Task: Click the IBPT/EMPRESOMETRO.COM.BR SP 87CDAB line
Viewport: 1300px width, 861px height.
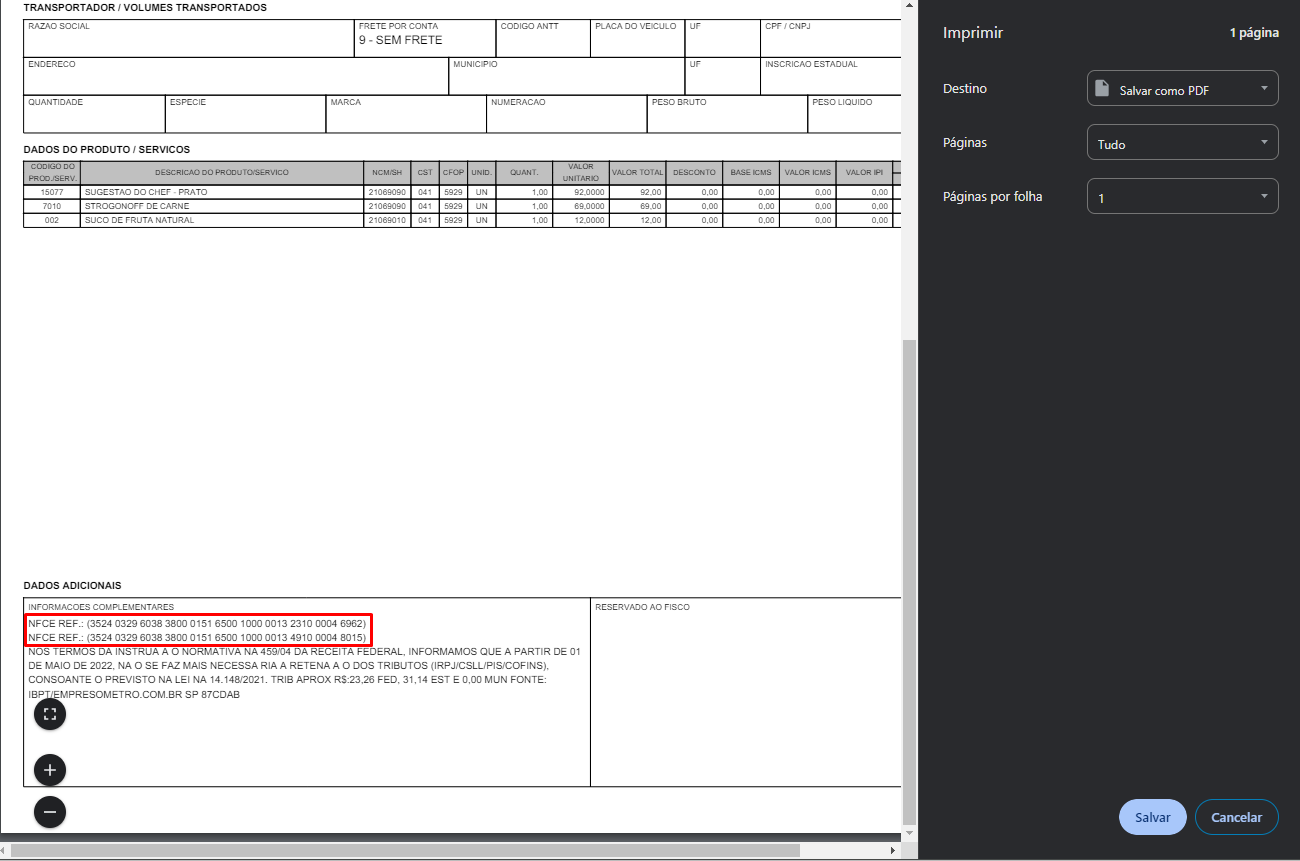Action: tap(134, 694)
